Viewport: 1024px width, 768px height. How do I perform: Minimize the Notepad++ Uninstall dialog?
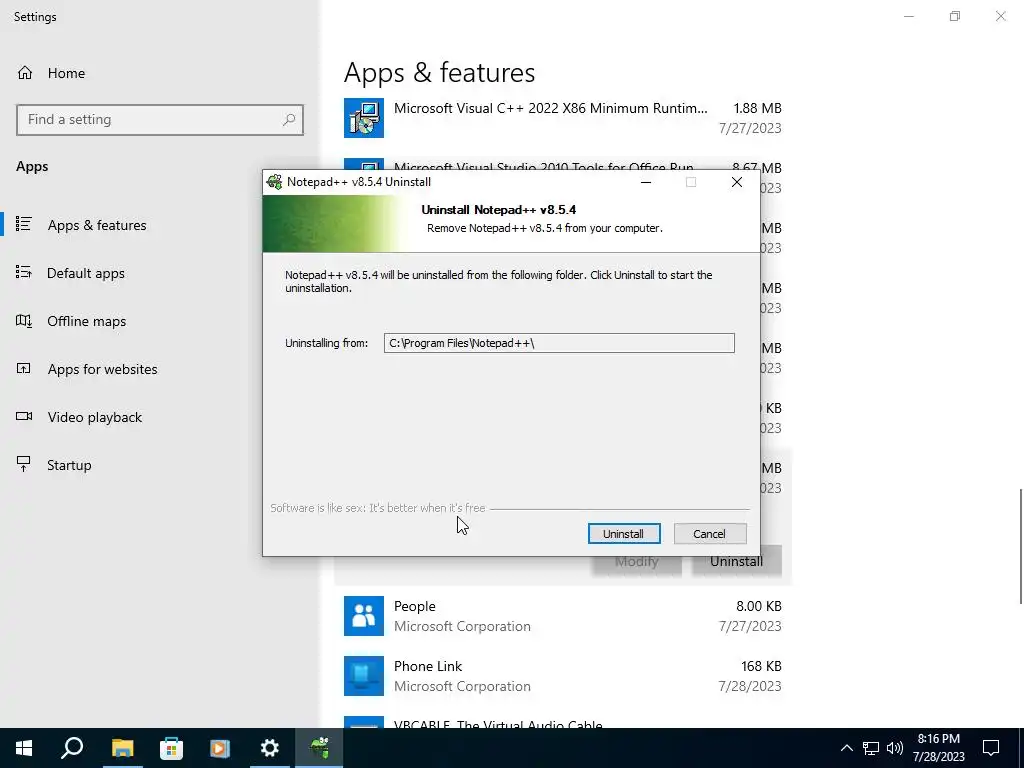click(x=646, y=182)
